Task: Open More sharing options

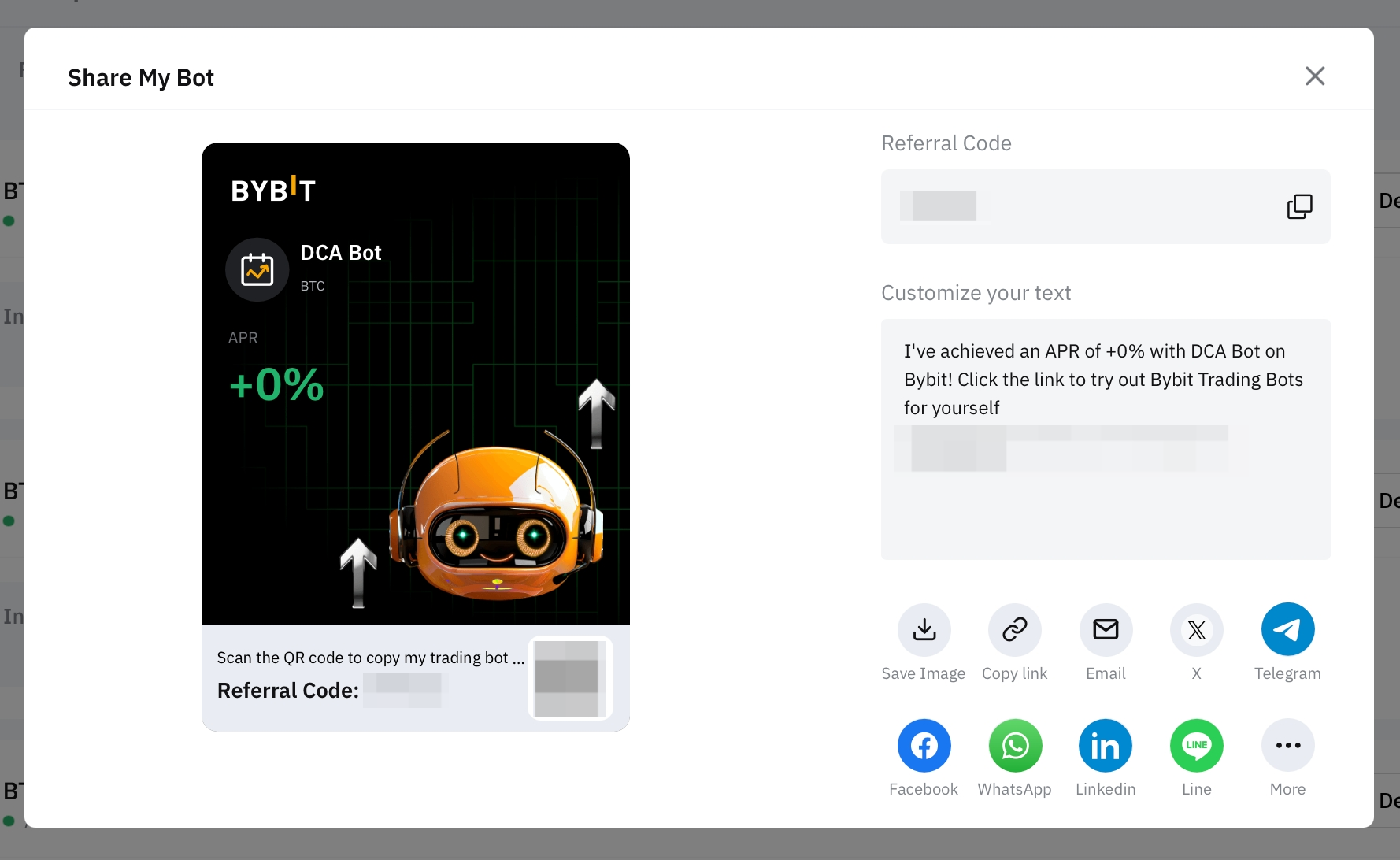Action: pos(1287,746)
